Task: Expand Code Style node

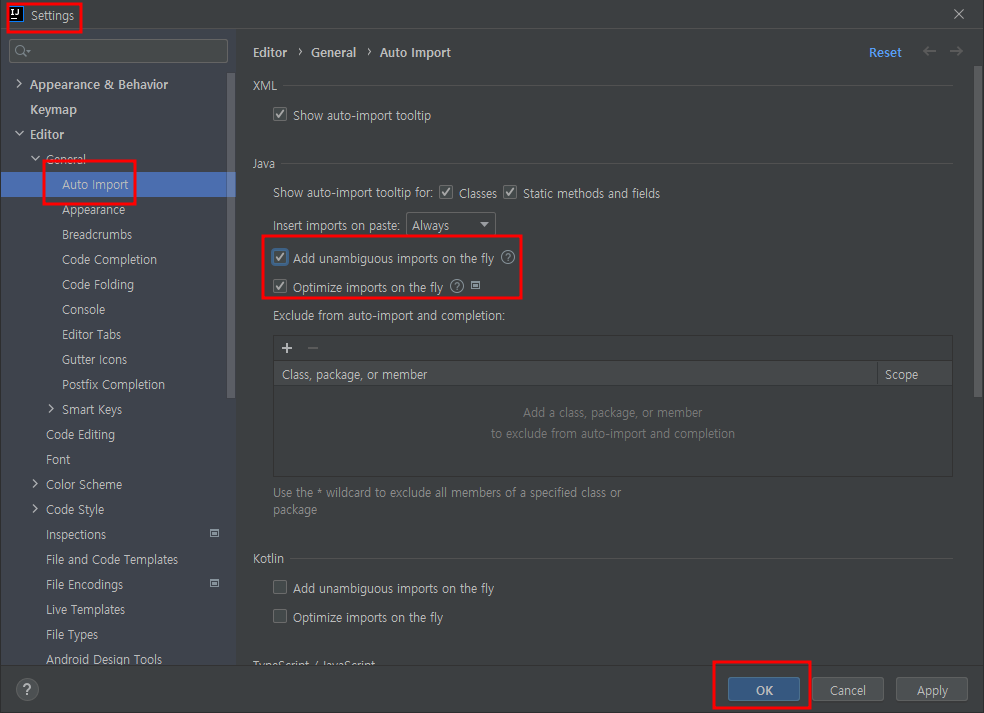Action: click(x=36, y=509)
